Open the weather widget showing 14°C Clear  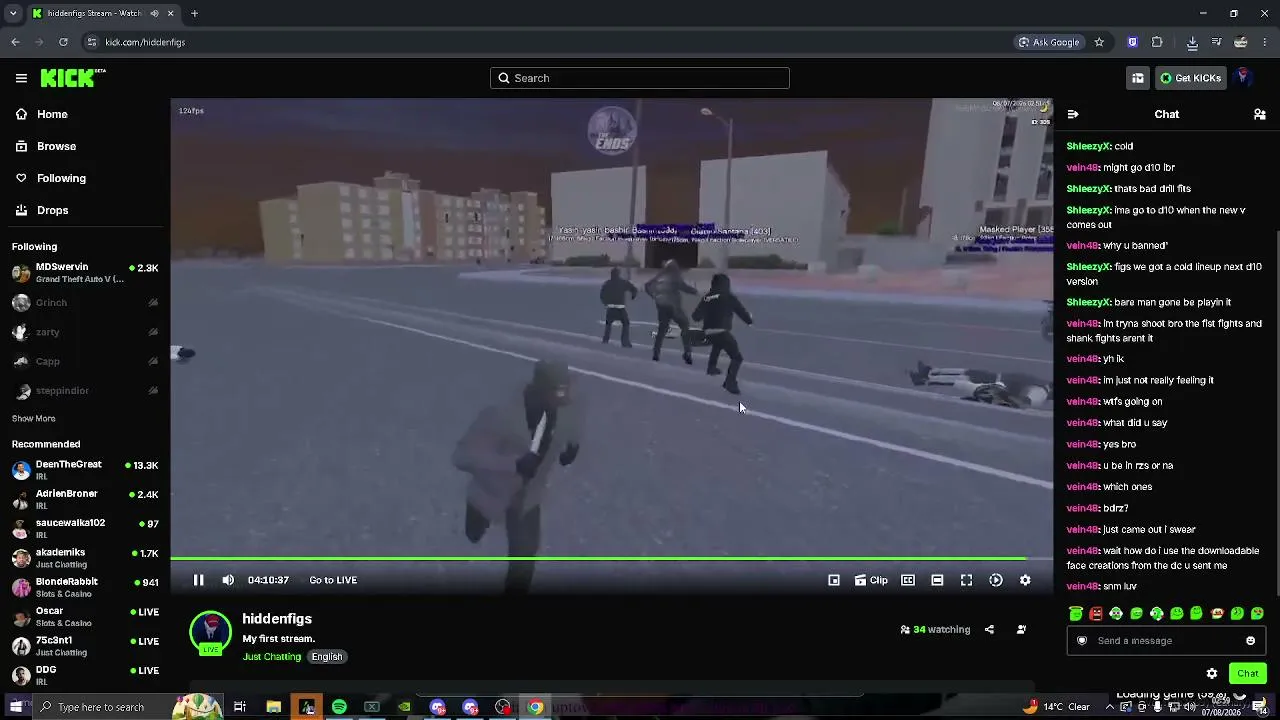[1057, 707]
